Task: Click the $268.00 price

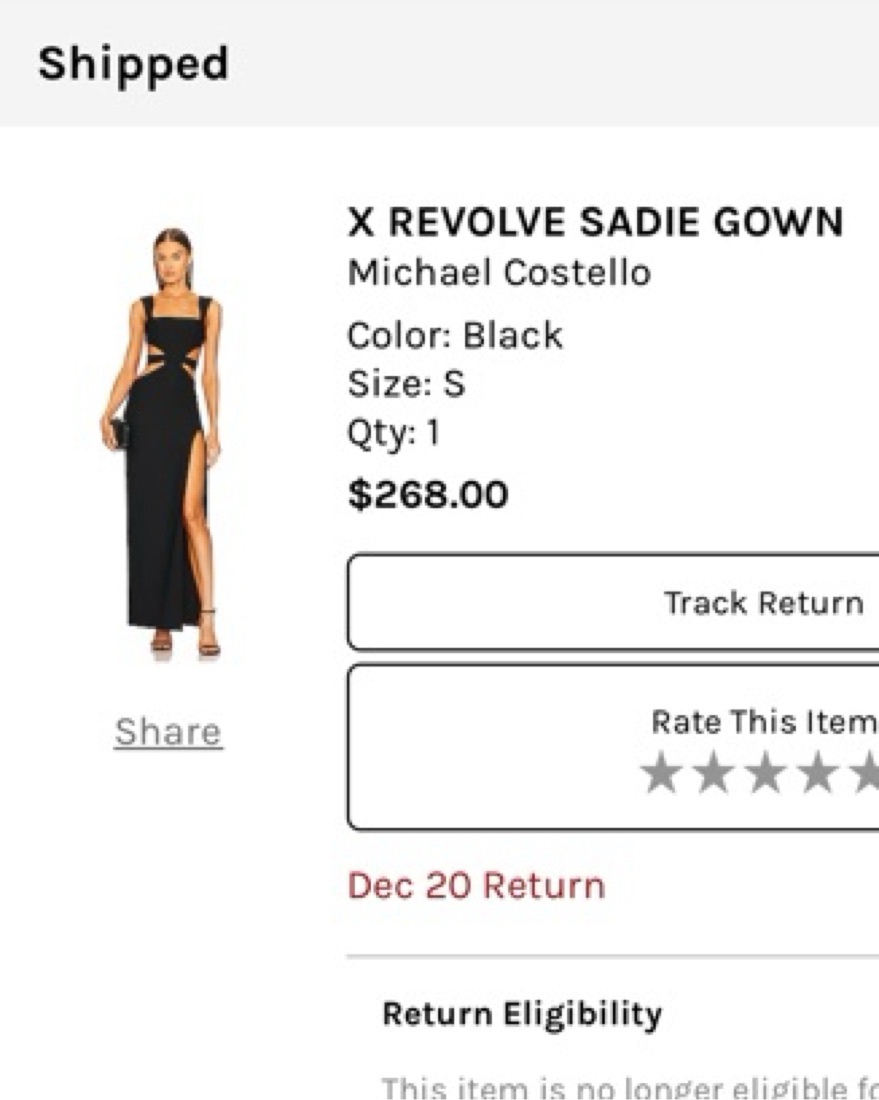Action: coord(428,494)
